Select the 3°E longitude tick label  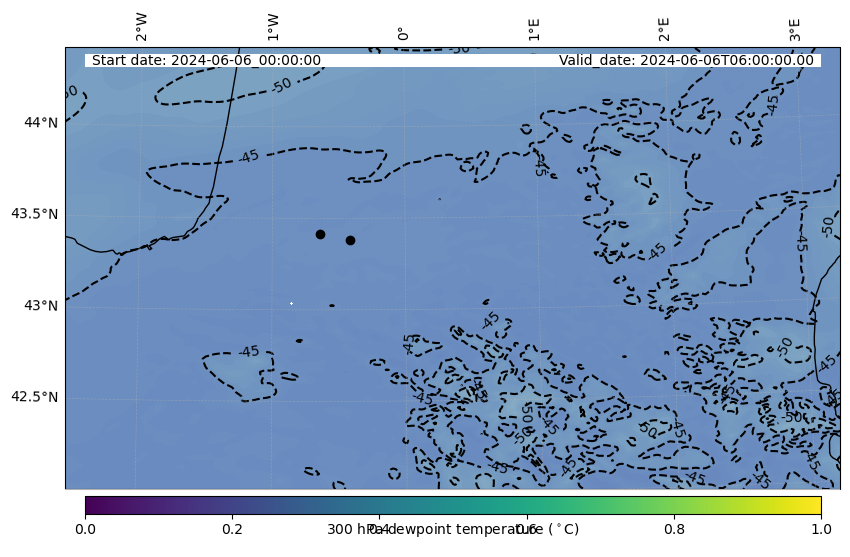coord(795,29)
